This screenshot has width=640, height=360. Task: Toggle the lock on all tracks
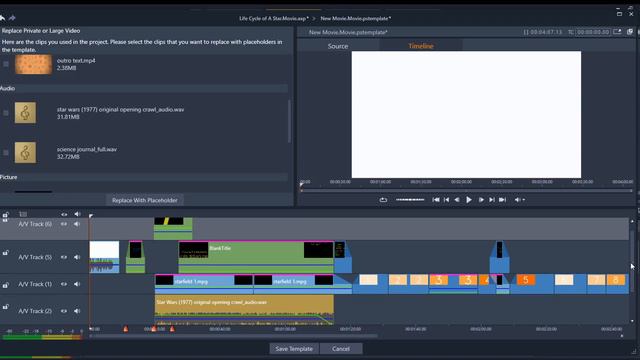pos(5,215)
